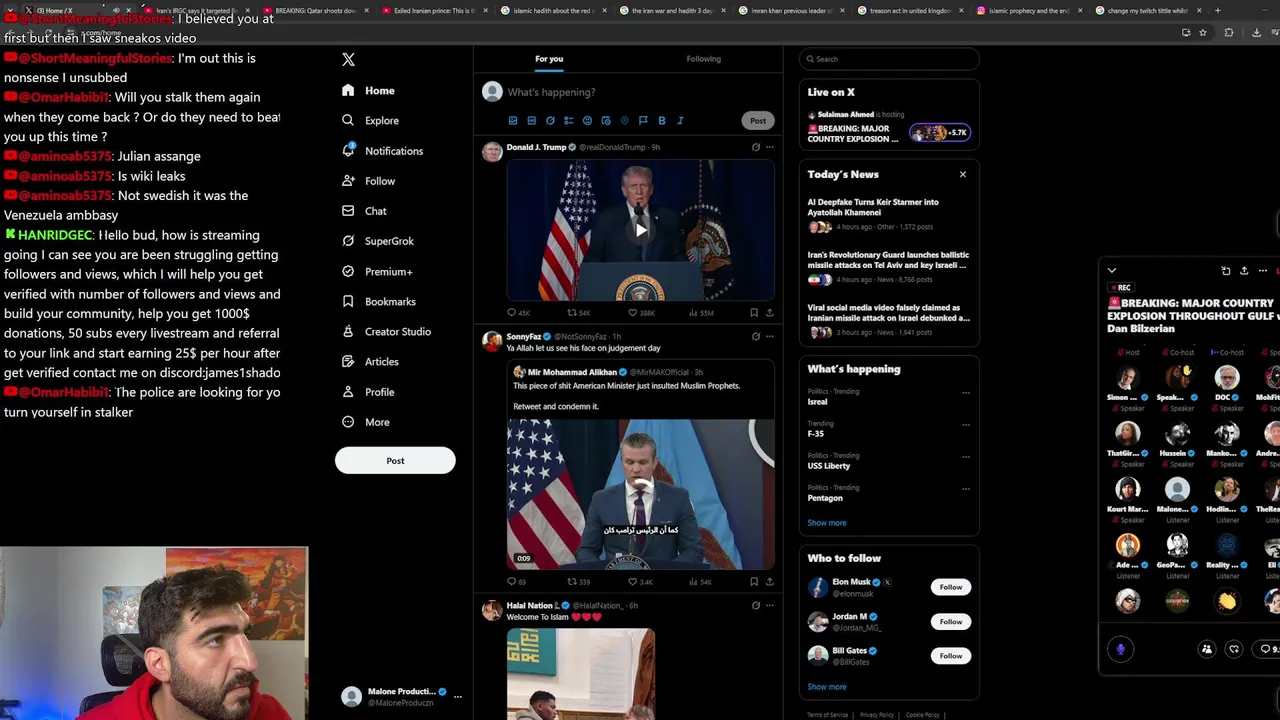Viewport: 1280px width, 720px height.
Task: Open more options for Israel trend
Action: coord(966,393)
